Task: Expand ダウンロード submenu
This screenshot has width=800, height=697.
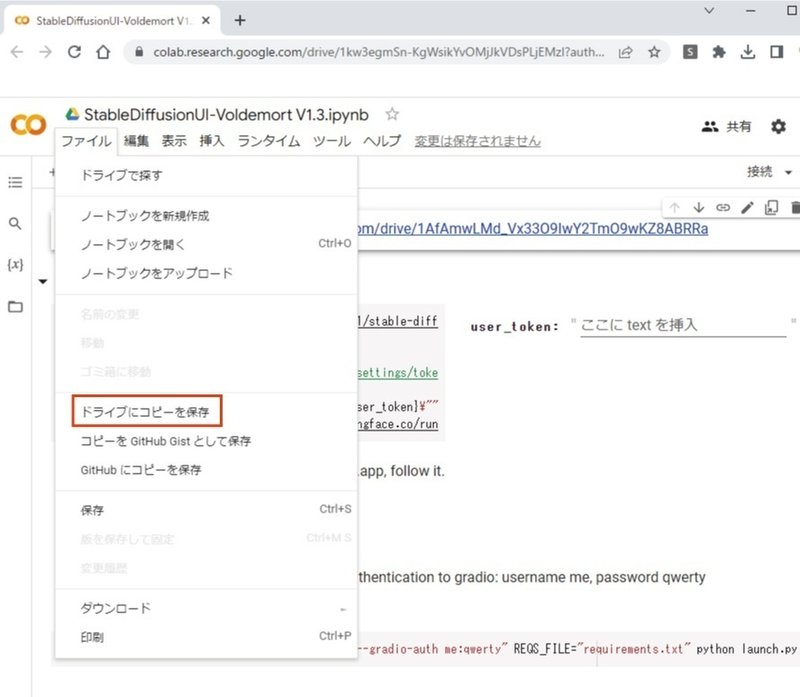Action: (206, 608)
